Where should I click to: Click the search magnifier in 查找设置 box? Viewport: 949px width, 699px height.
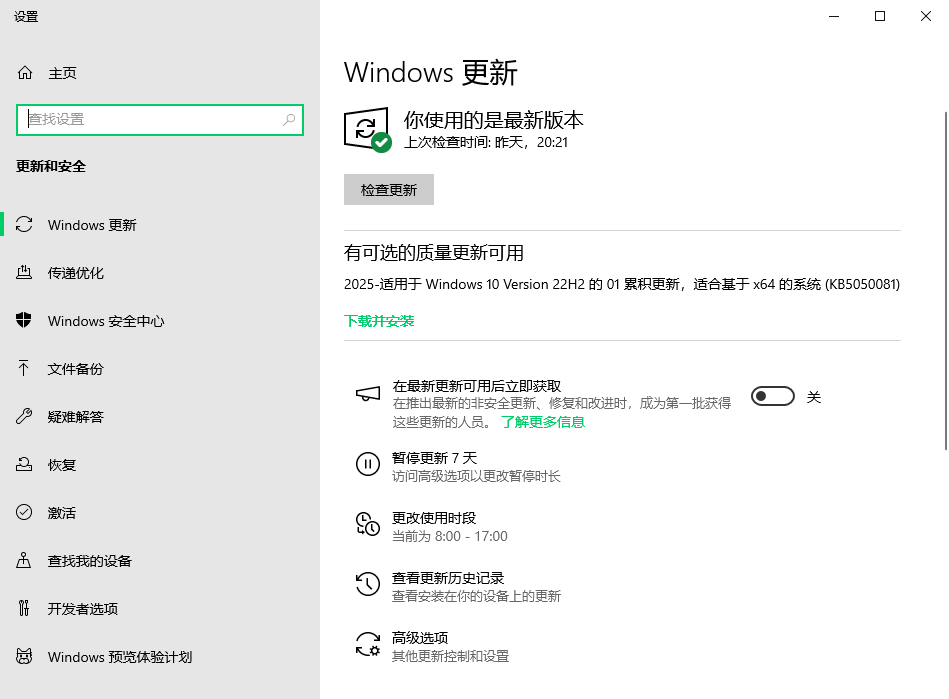pos(289,119)
